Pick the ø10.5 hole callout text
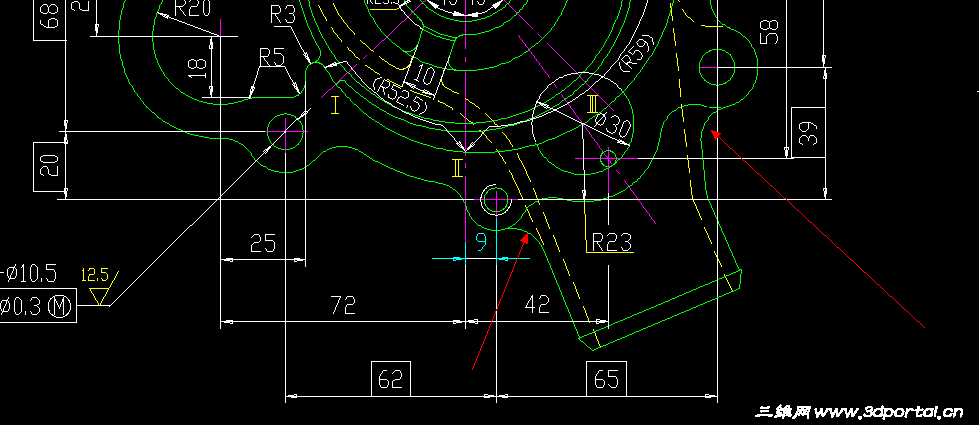Image resolution: width=979 pixels, height=425 pixels. pos(30,273)
